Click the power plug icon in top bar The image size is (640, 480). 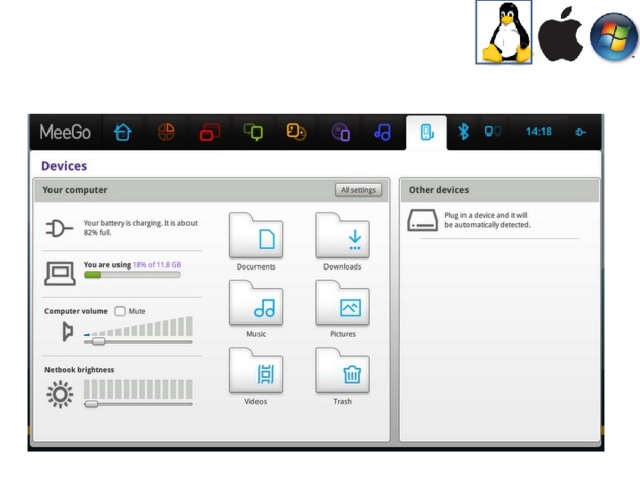coord(580,132)
